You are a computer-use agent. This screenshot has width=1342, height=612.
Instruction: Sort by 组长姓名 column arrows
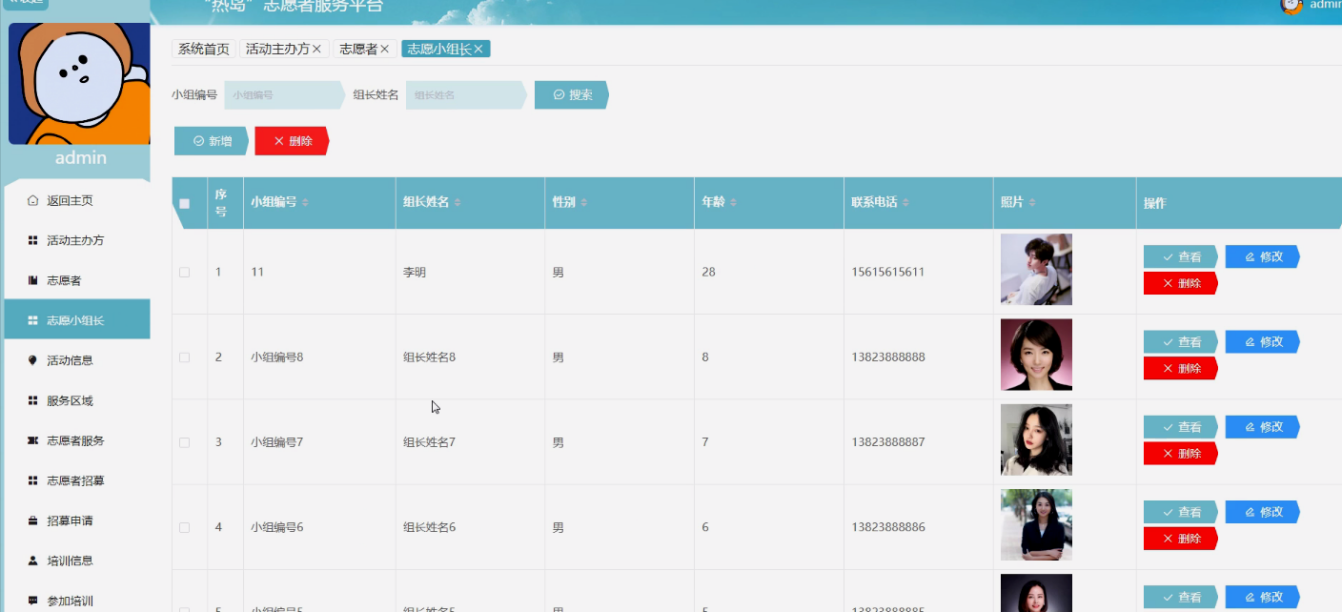point(457,203)
